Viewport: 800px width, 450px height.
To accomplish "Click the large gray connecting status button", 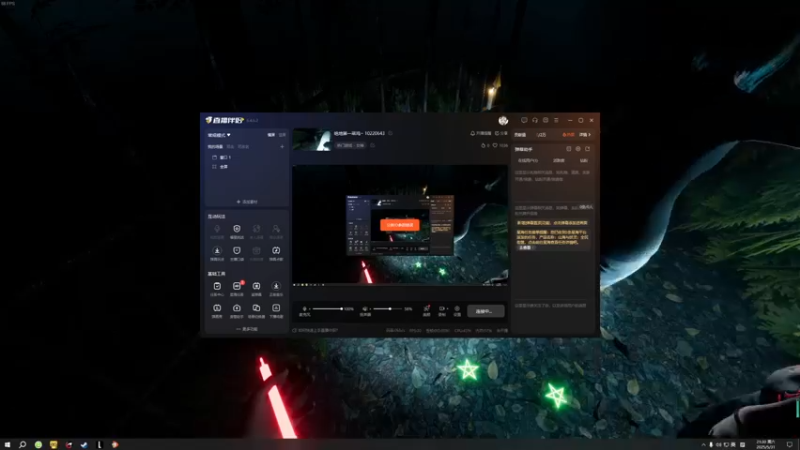I will (x=486, y=311).
